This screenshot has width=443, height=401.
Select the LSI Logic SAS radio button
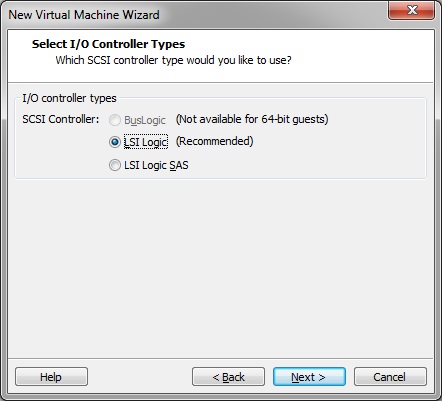click(114, 165)
